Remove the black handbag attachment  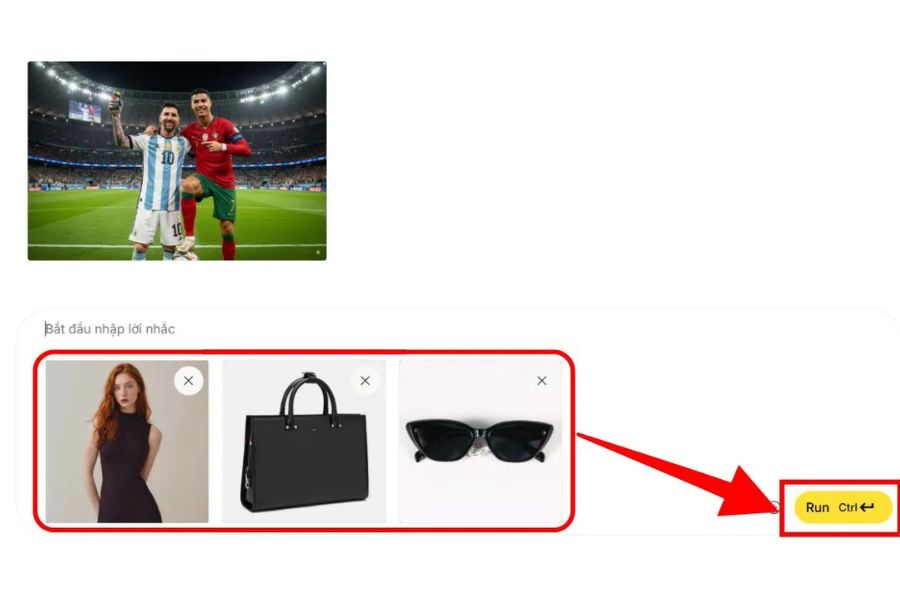point(365,381)
